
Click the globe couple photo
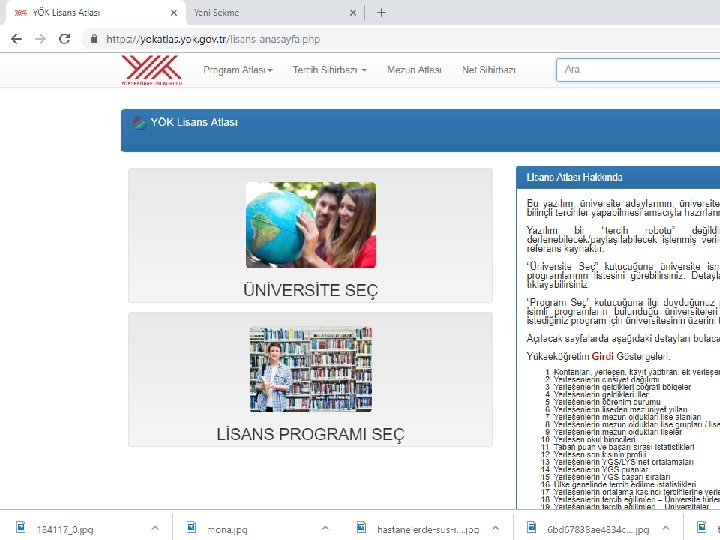point(311,225)
